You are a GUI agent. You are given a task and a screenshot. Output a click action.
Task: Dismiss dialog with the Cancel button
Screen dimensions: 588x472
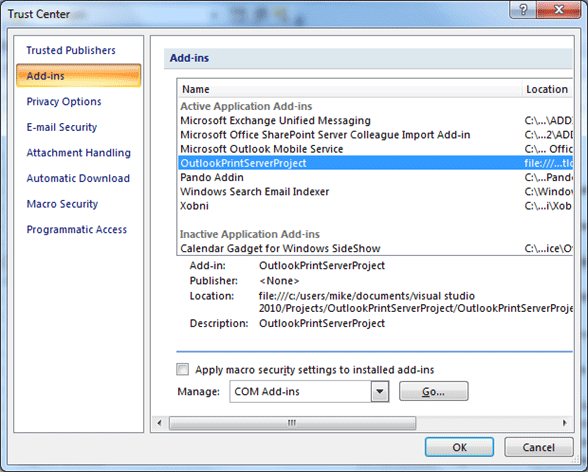point(538,447)
